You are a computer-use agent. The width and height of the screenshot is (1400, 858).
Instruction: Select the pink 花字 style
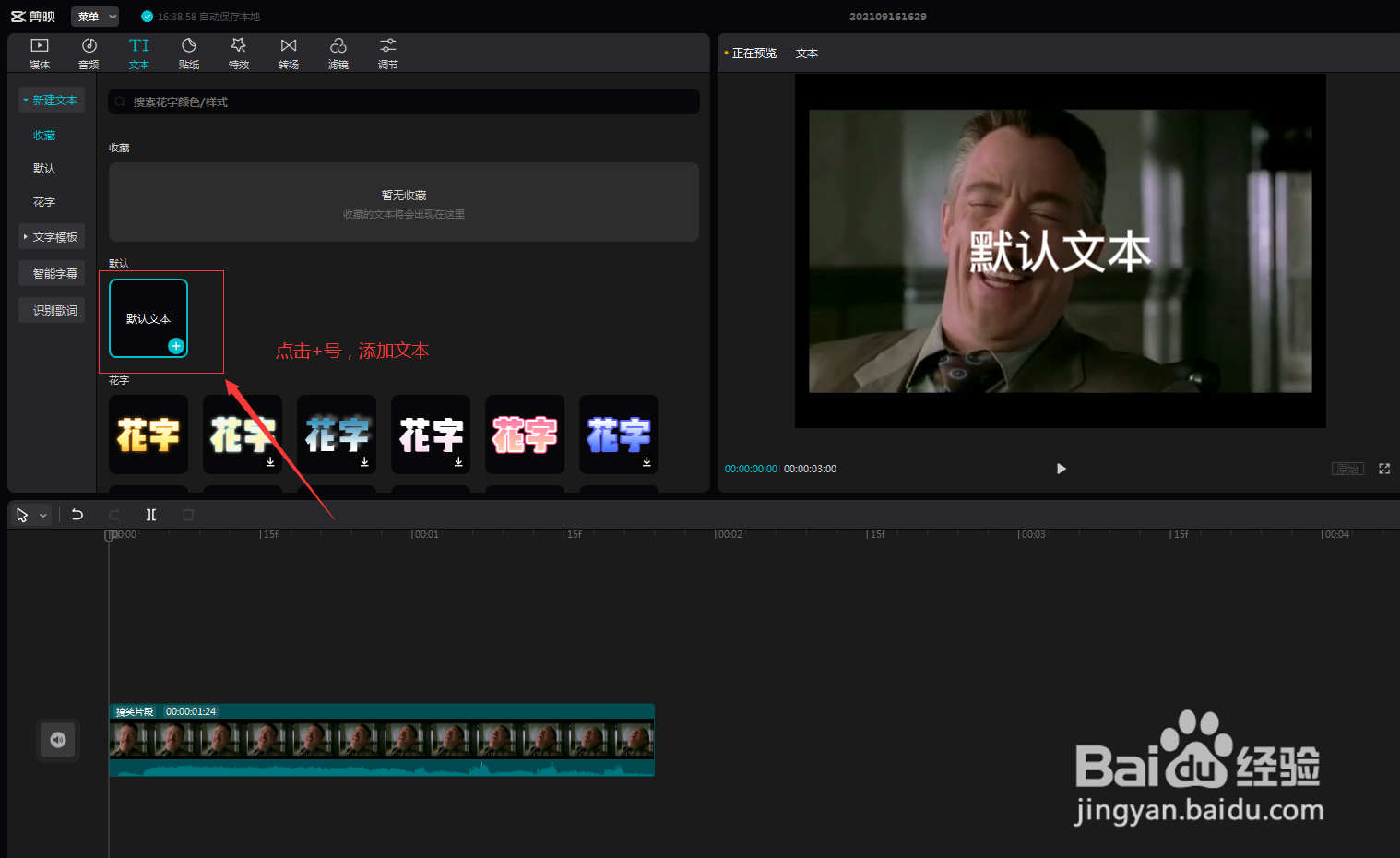[525, 435]
